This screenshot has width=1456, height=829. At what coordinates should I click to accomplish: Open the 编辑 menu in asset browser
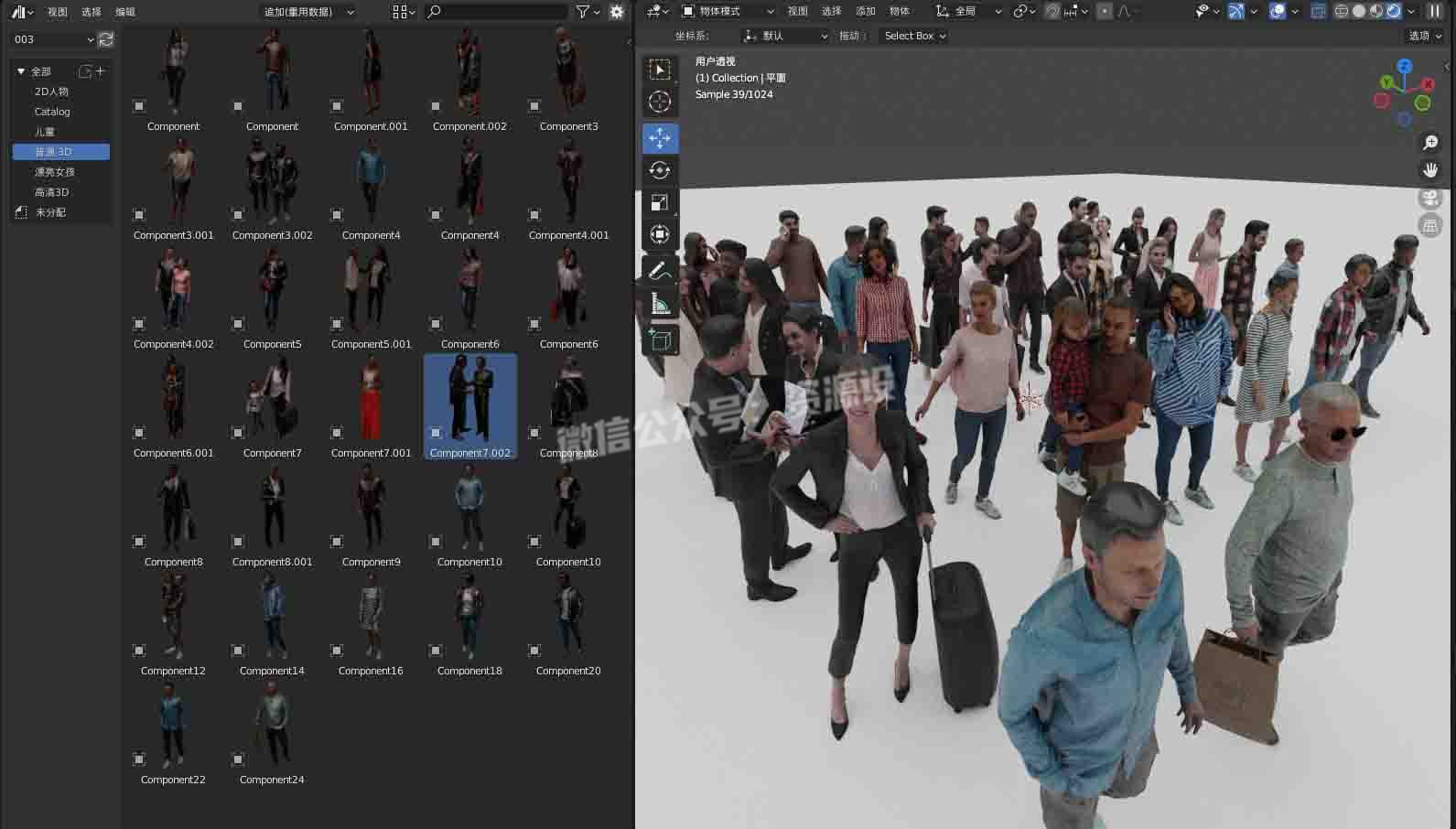point(125,12)
